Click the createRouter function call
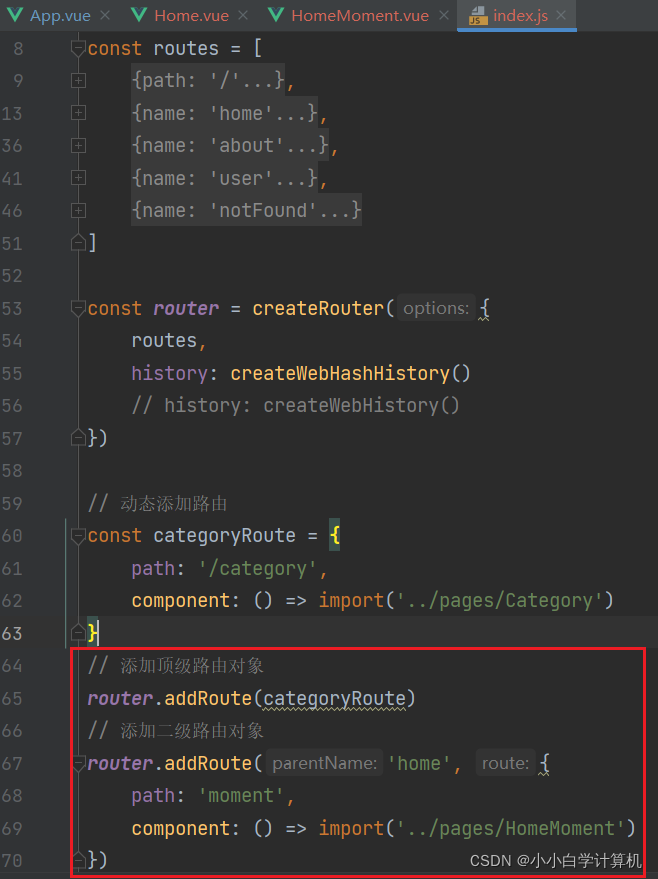 point(318,308)
